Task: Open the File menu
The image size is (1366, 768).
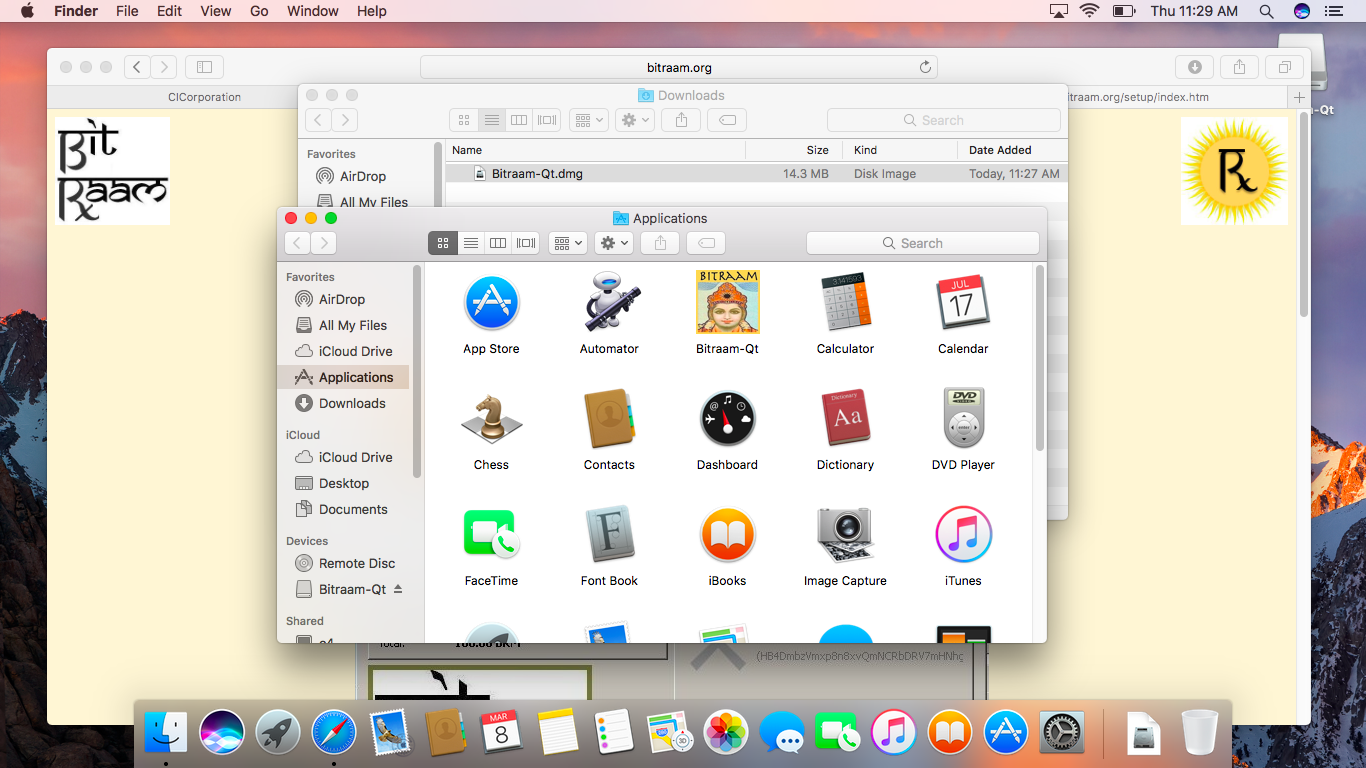Action: tap(127, 11)
